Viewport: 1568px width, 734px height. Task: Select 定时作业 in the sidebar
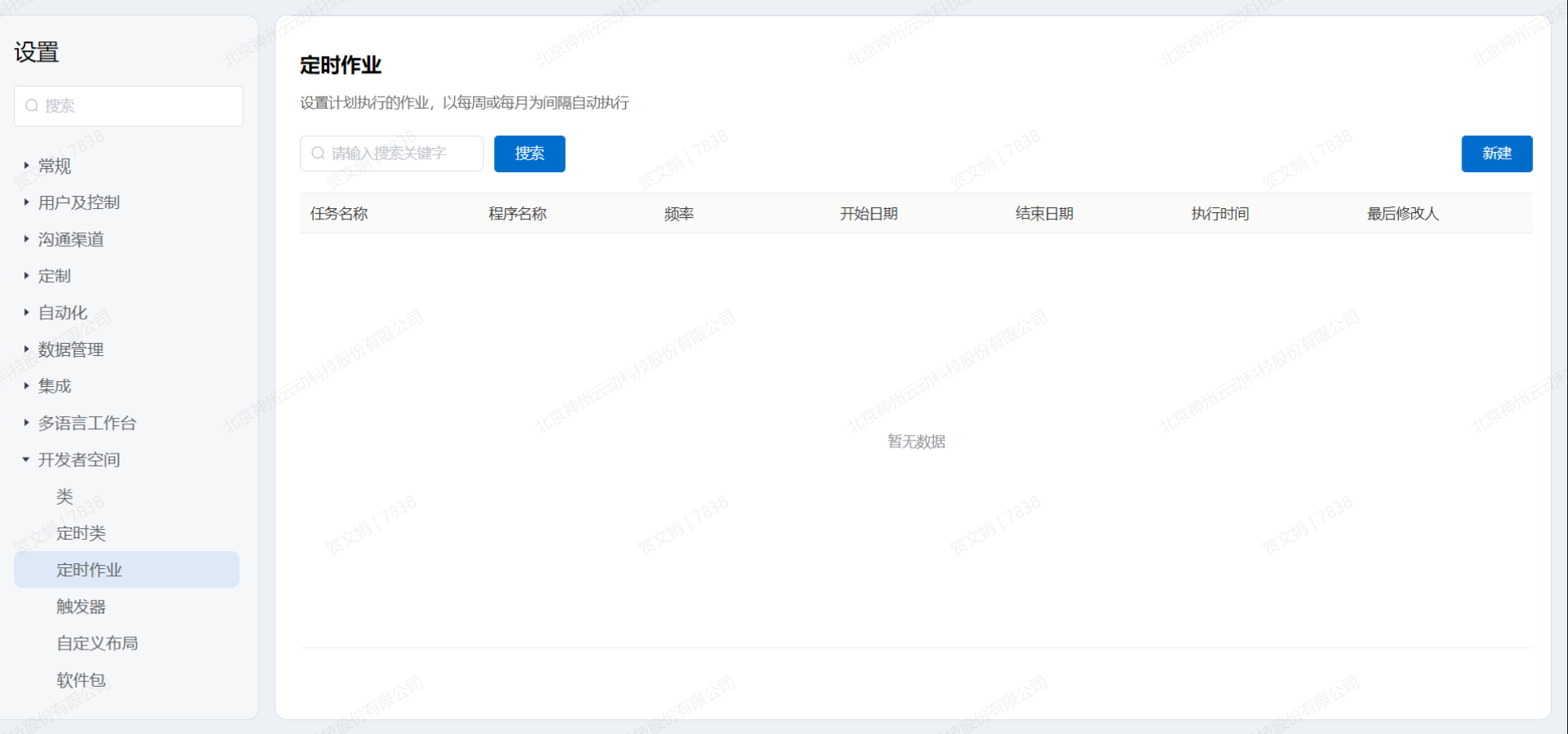coord(89,570)
